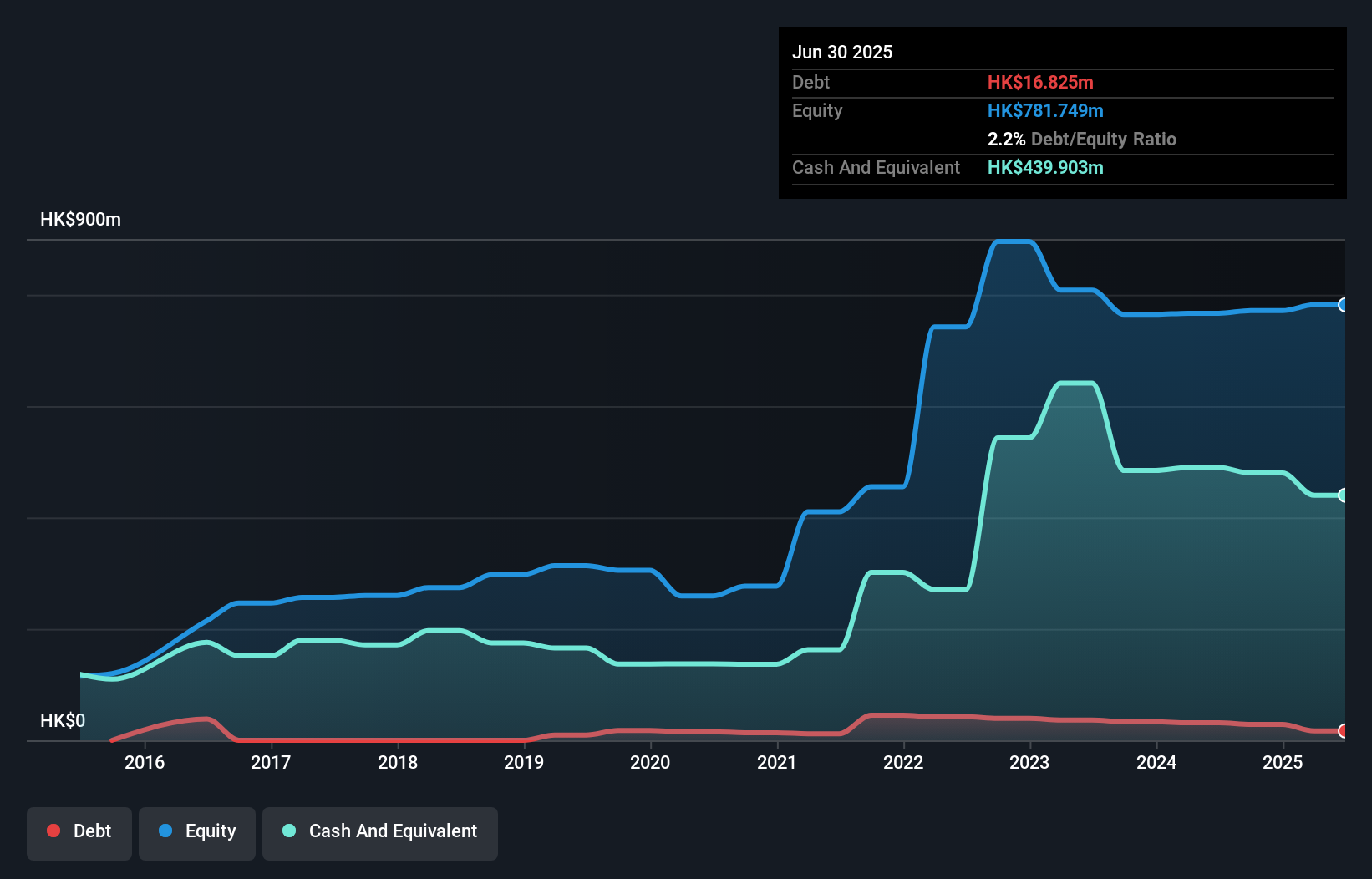
Task: Click the equity area peak near 2023
Action: [1014, 242]
